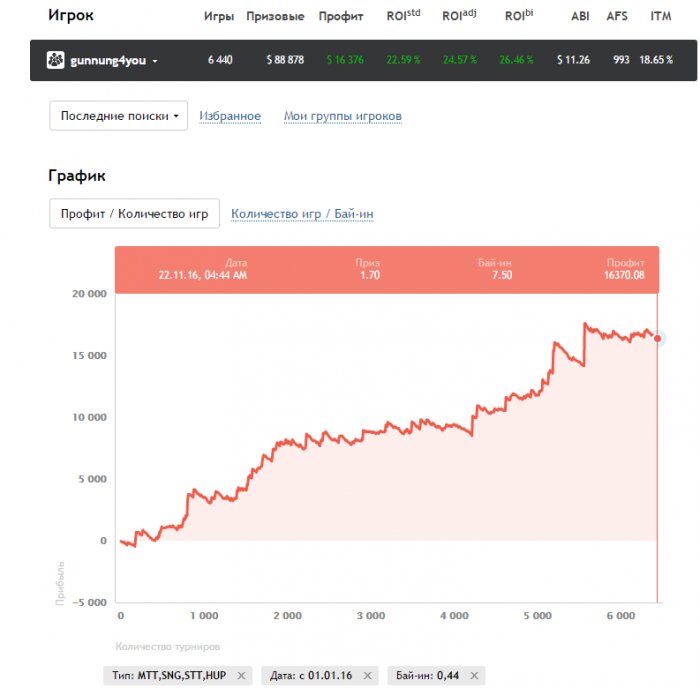Click the player group icon beside gunnung4you
Screen dimensions: 700x688
[x=56, y=60]
